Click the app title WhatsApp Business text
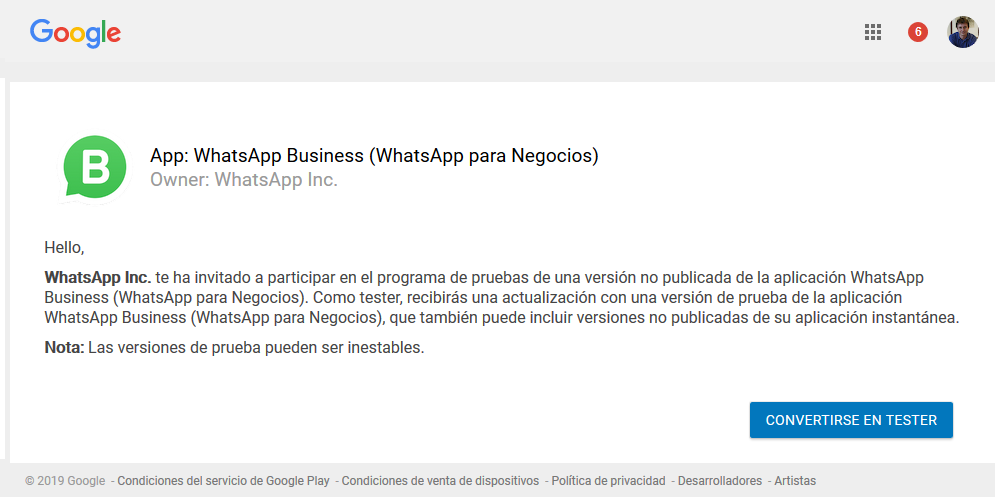This screenshot has width=995, height=497. point(374,156)
